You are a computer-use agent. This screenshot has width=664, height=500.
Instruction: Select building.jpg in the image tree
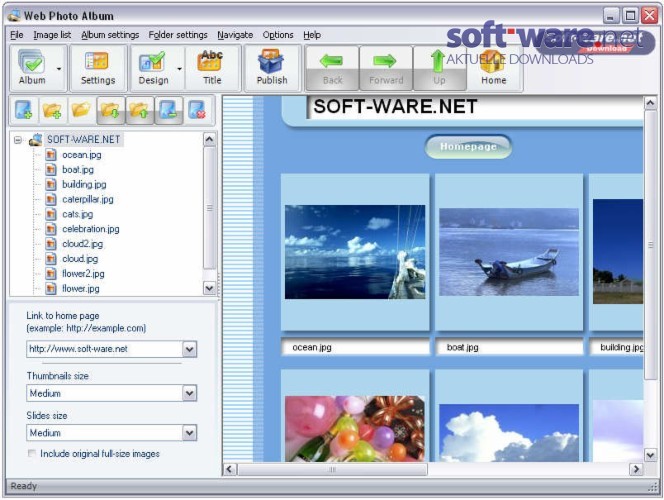pos(84,184)
